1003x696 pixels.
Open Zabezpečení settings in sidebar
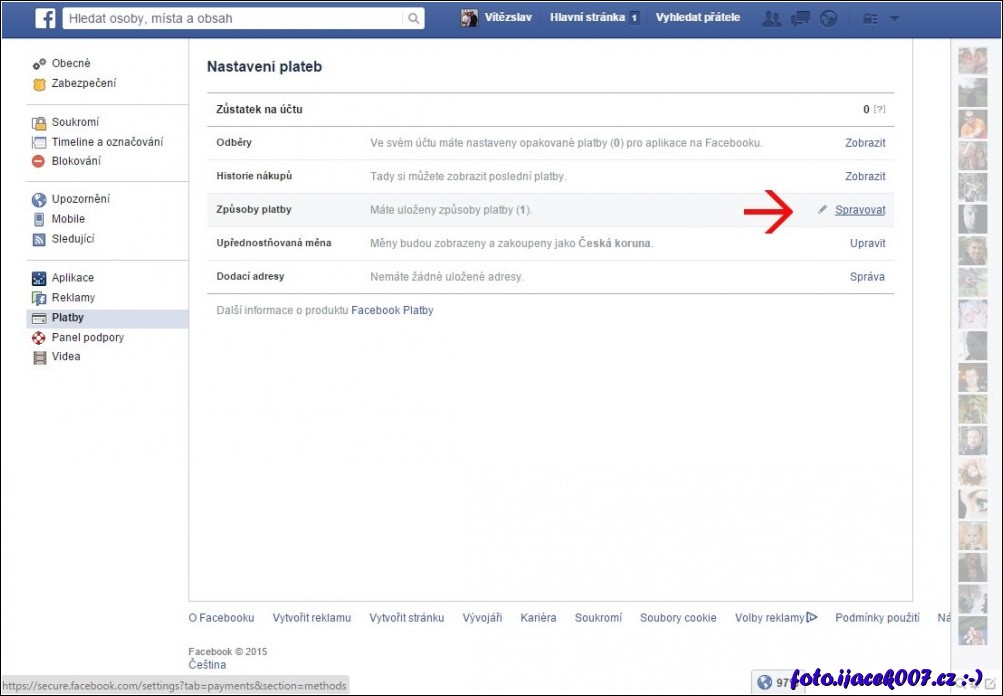pos(83,83)
